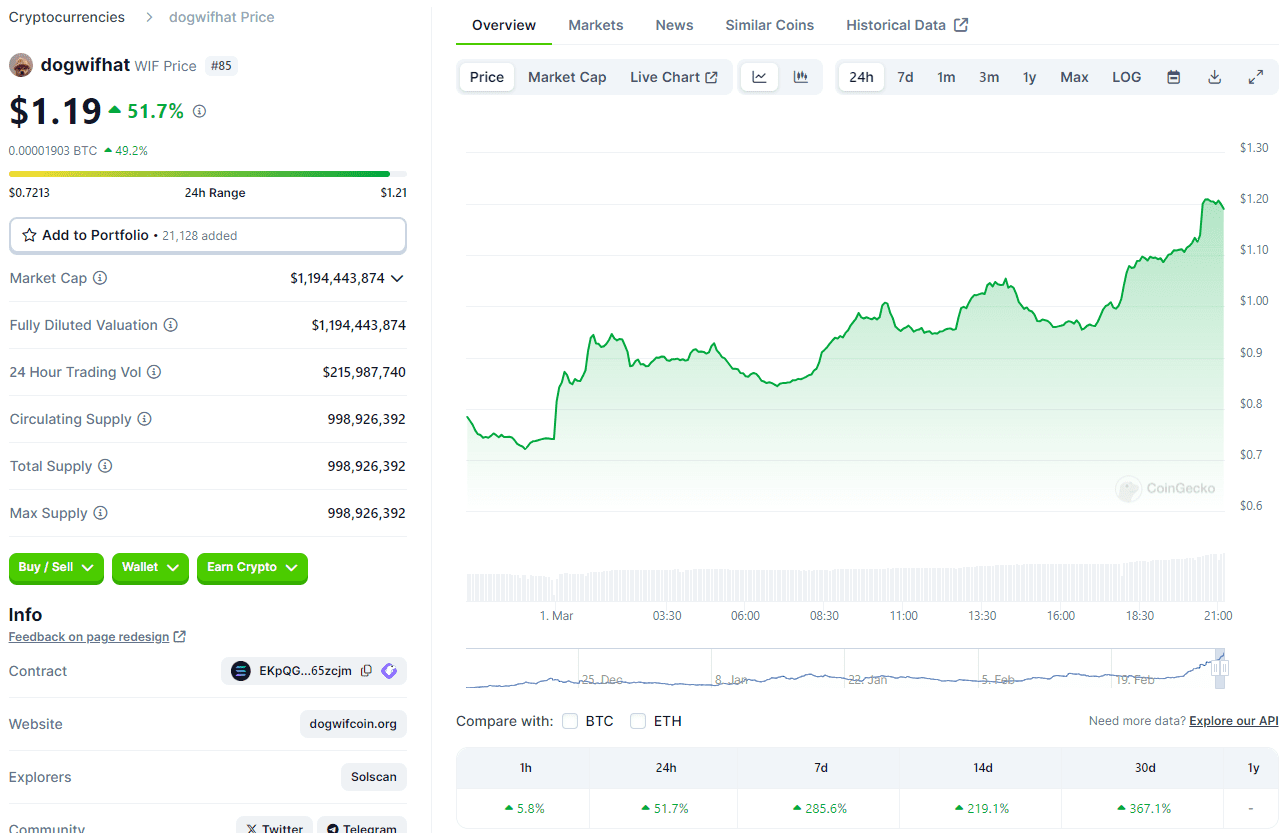The width and height of the screenshot is (1286, 833).
Task: Show Fully Diluted Valuation info icon
Action: tap(171, 325)
